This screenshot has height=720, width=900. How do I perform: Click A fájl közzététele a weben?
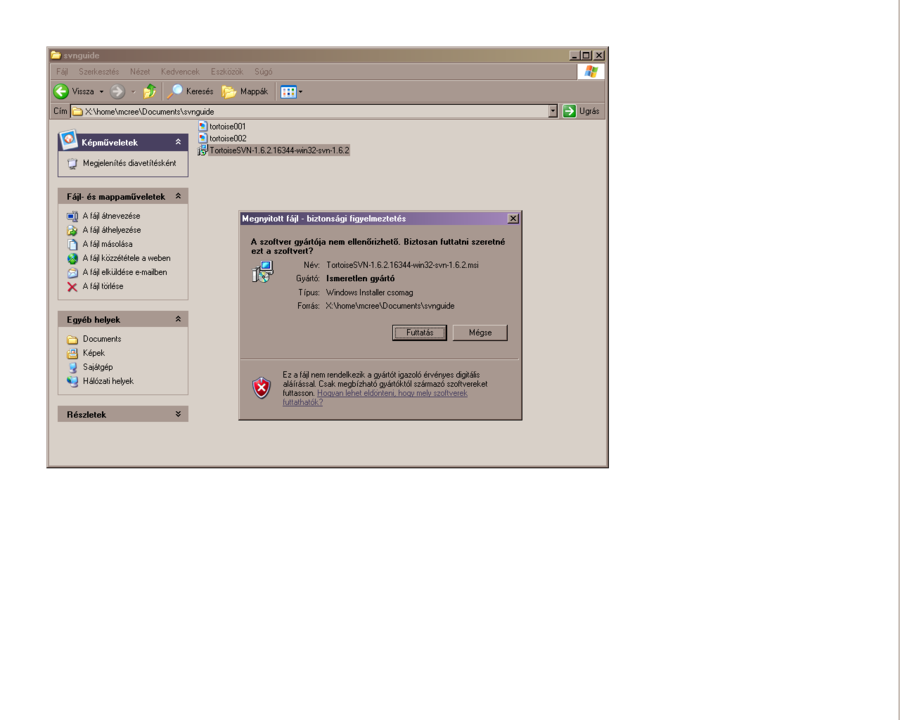click(126, 258)
